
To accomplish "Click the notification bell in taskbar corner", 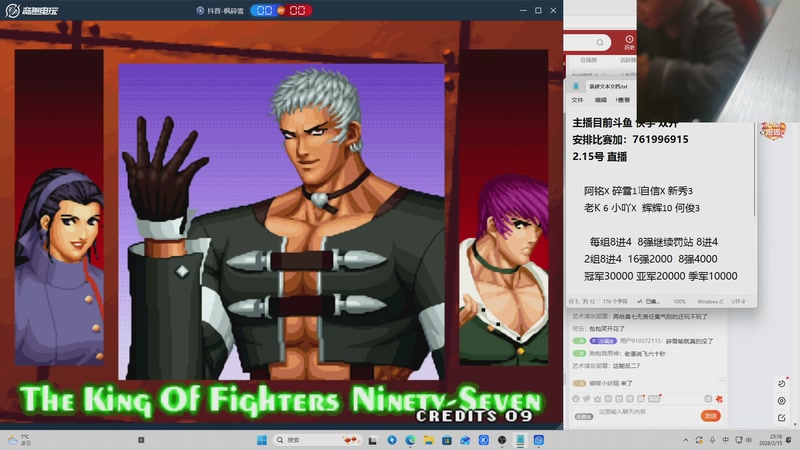I will pos(789,440).
